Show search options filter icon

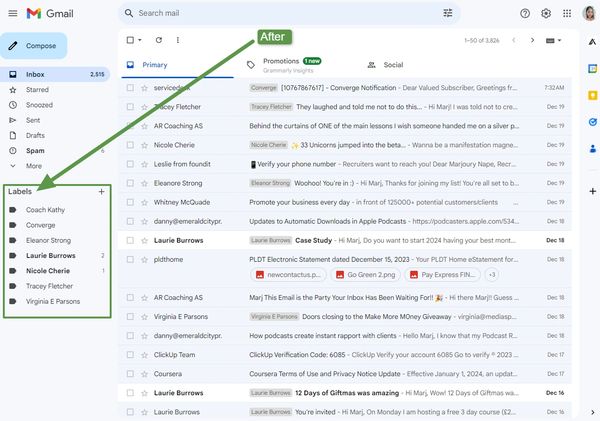448,13
